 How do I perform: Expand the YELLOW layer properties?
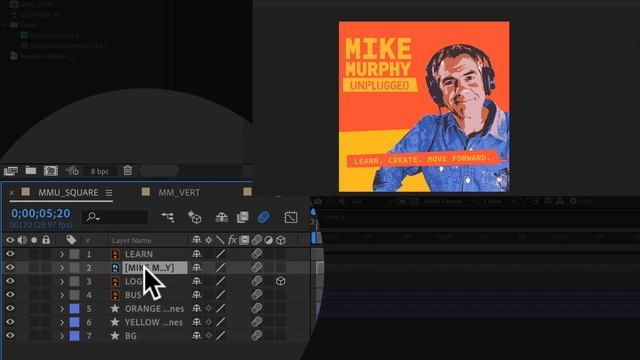62,322
